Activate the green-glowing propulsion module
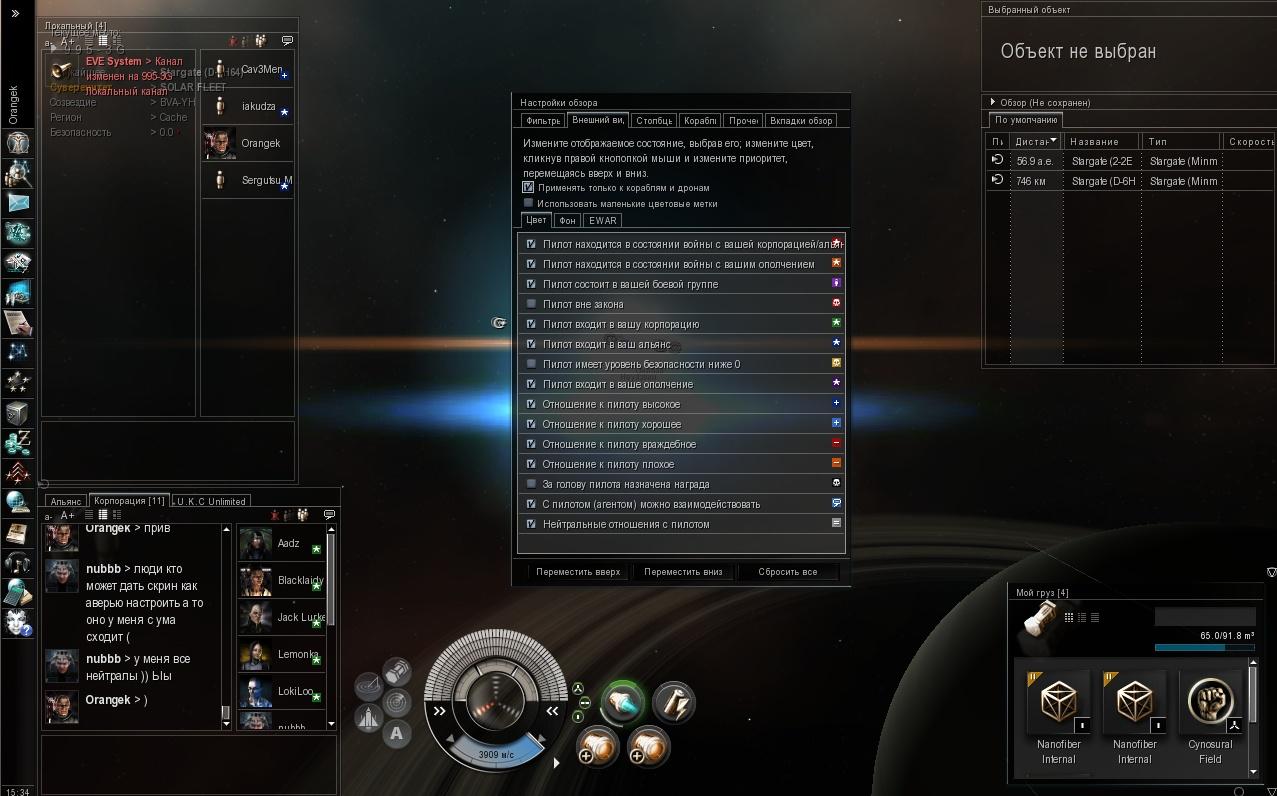Screen dimensions: 1277x796 (622, 703)
